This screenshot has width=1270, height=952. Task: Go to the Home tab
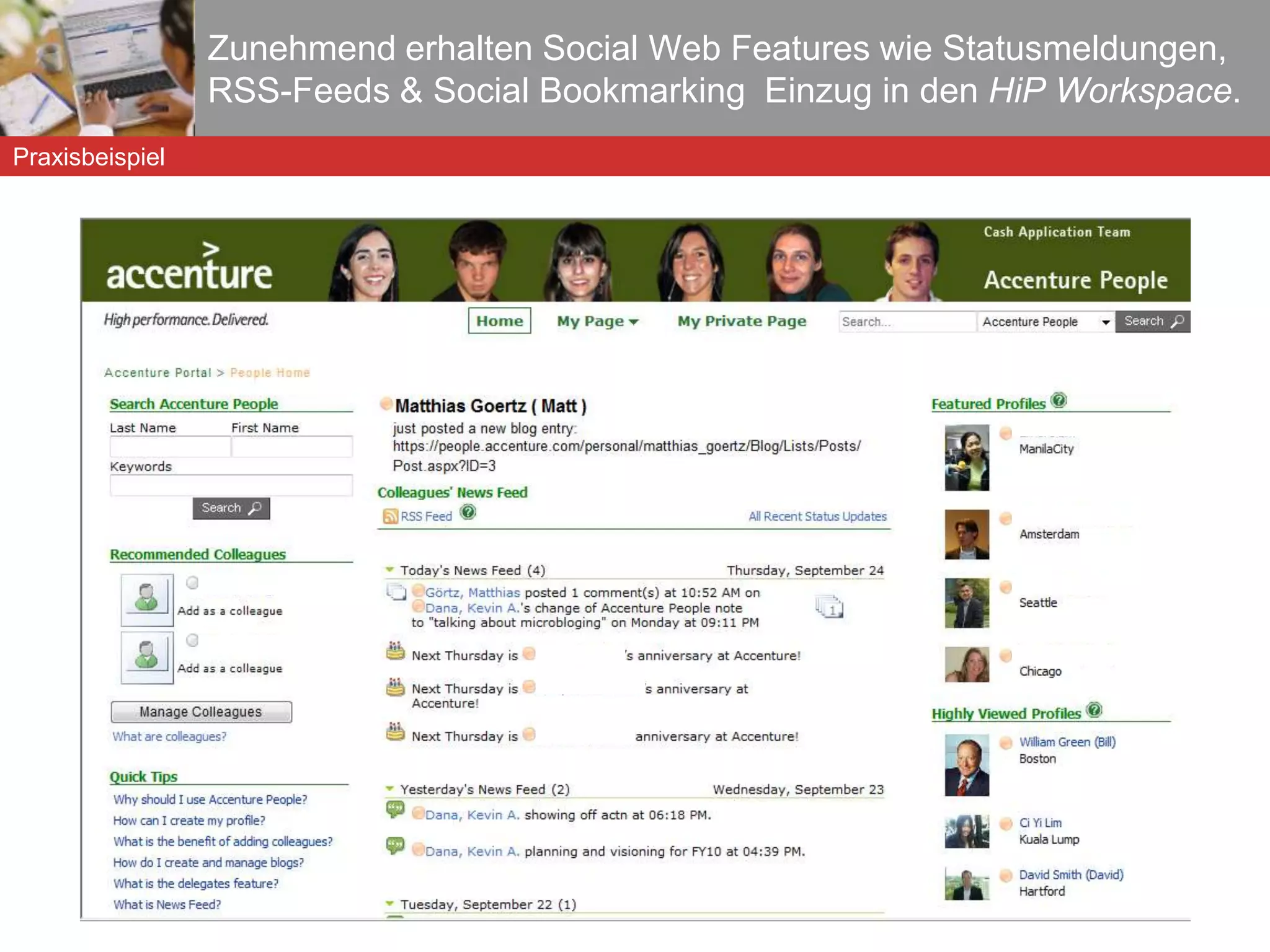tap(499, 320)
